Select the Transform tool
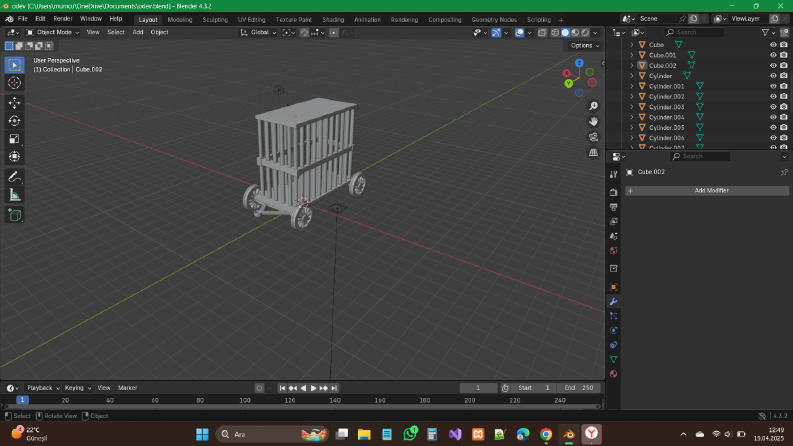This screenshot has width=793, height=446. [x=14, y=157]
